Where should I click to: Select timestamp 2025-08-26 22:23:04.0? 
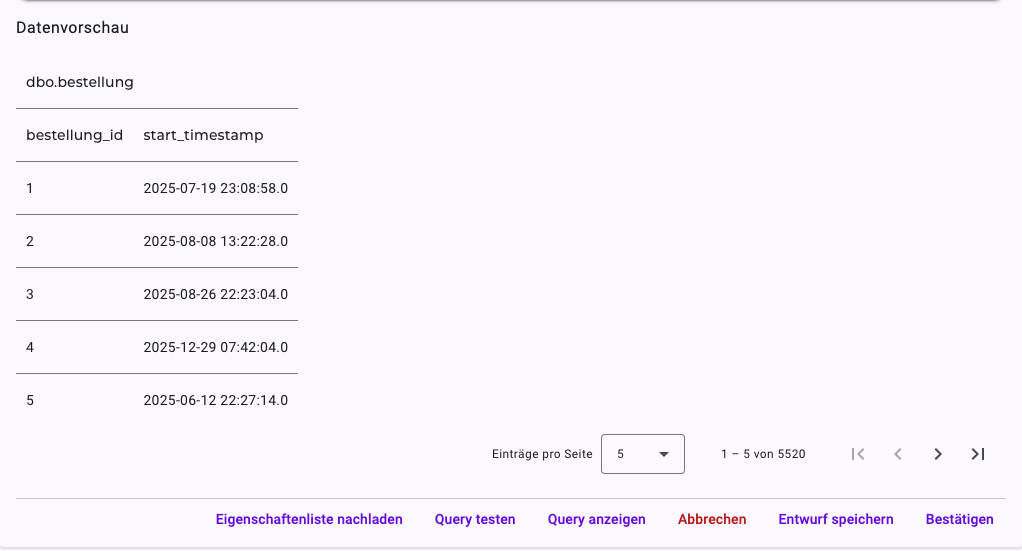216,294
